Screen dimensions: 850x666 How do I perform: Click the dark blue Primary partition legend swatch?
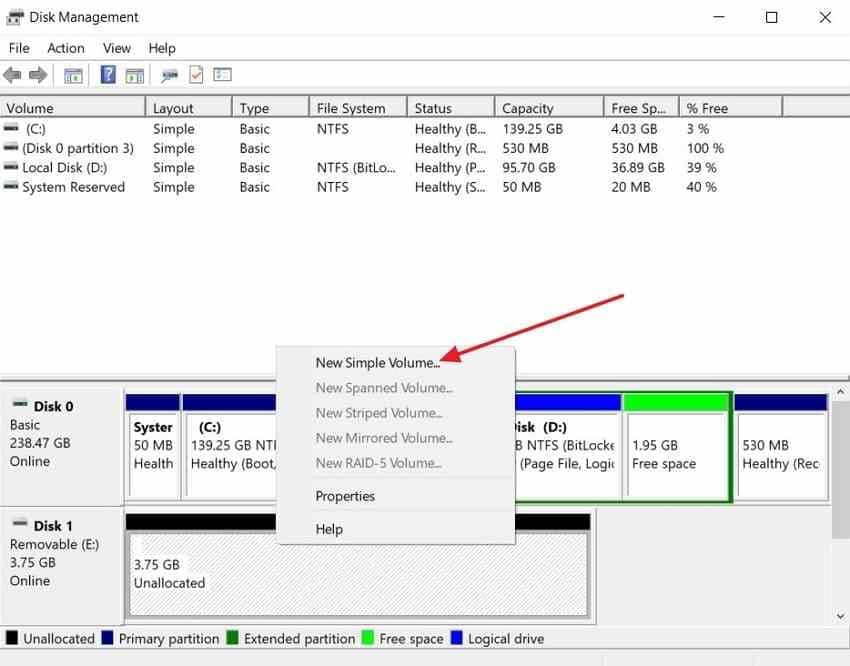(107, 638)
